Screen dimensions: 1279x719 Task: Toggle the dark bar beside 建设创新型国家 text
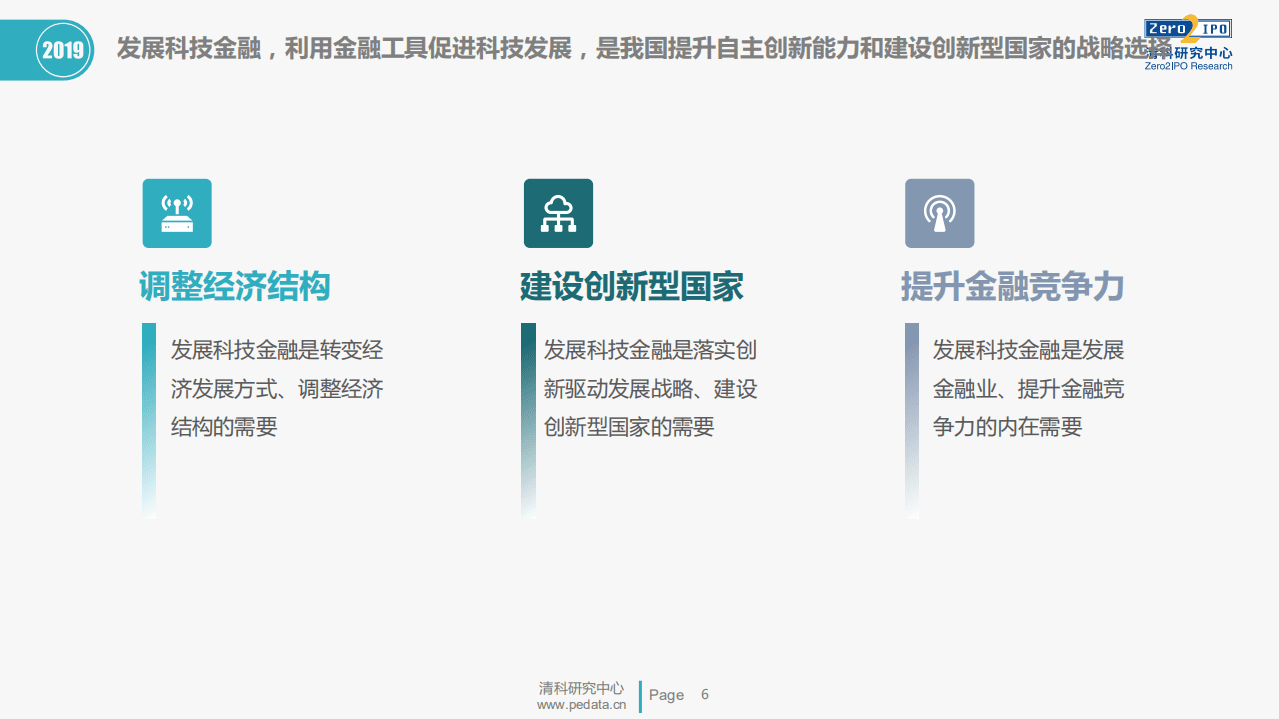click(x=528, y=418)
